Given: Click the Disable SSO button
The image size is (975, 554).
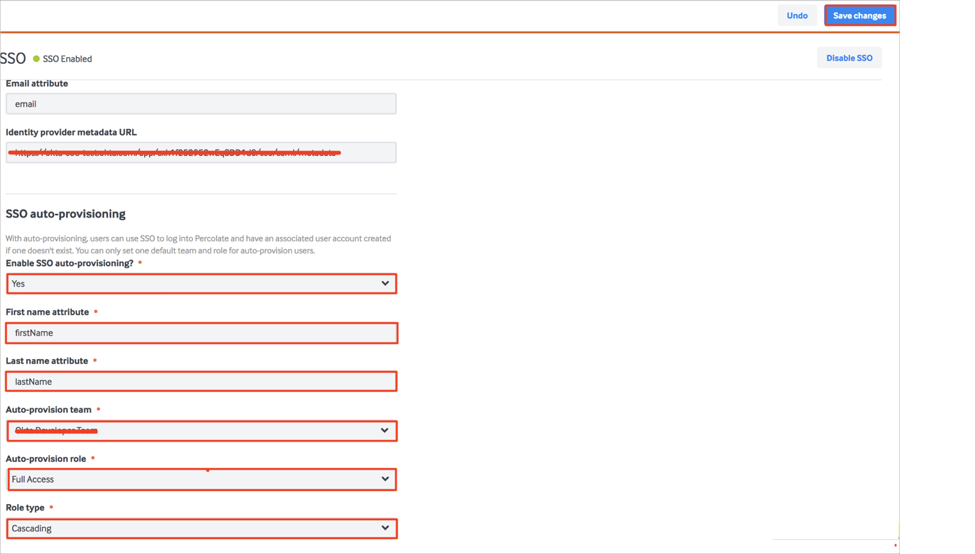Looking at the screenshot, I should tap(849, 58).
